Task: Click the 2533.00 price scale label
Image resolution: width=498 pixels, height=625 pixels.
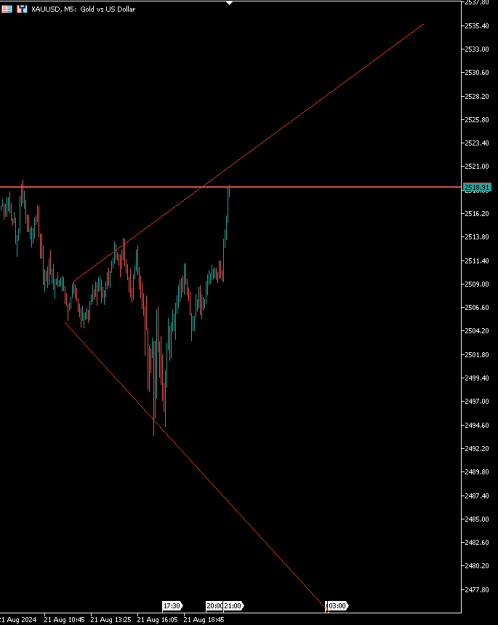Action: (x=477, y=49)
